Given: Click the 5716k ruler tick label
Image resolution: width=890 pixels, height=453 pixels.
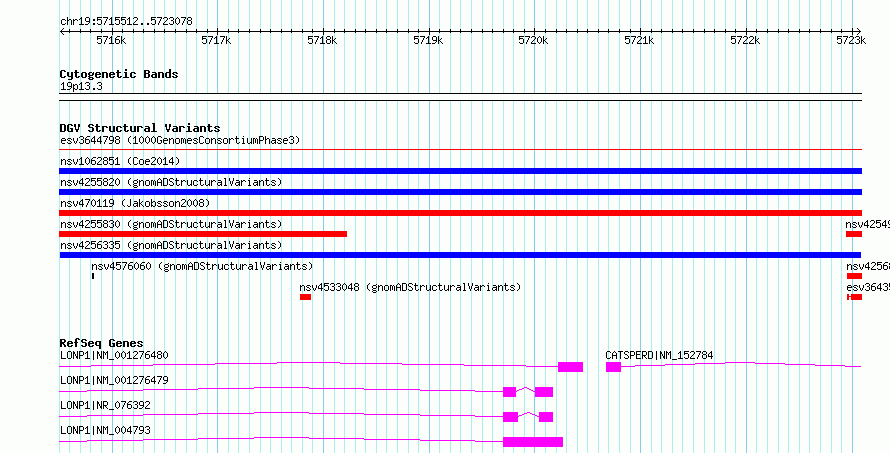Looking at the screenshot, I should coord(111,40).
